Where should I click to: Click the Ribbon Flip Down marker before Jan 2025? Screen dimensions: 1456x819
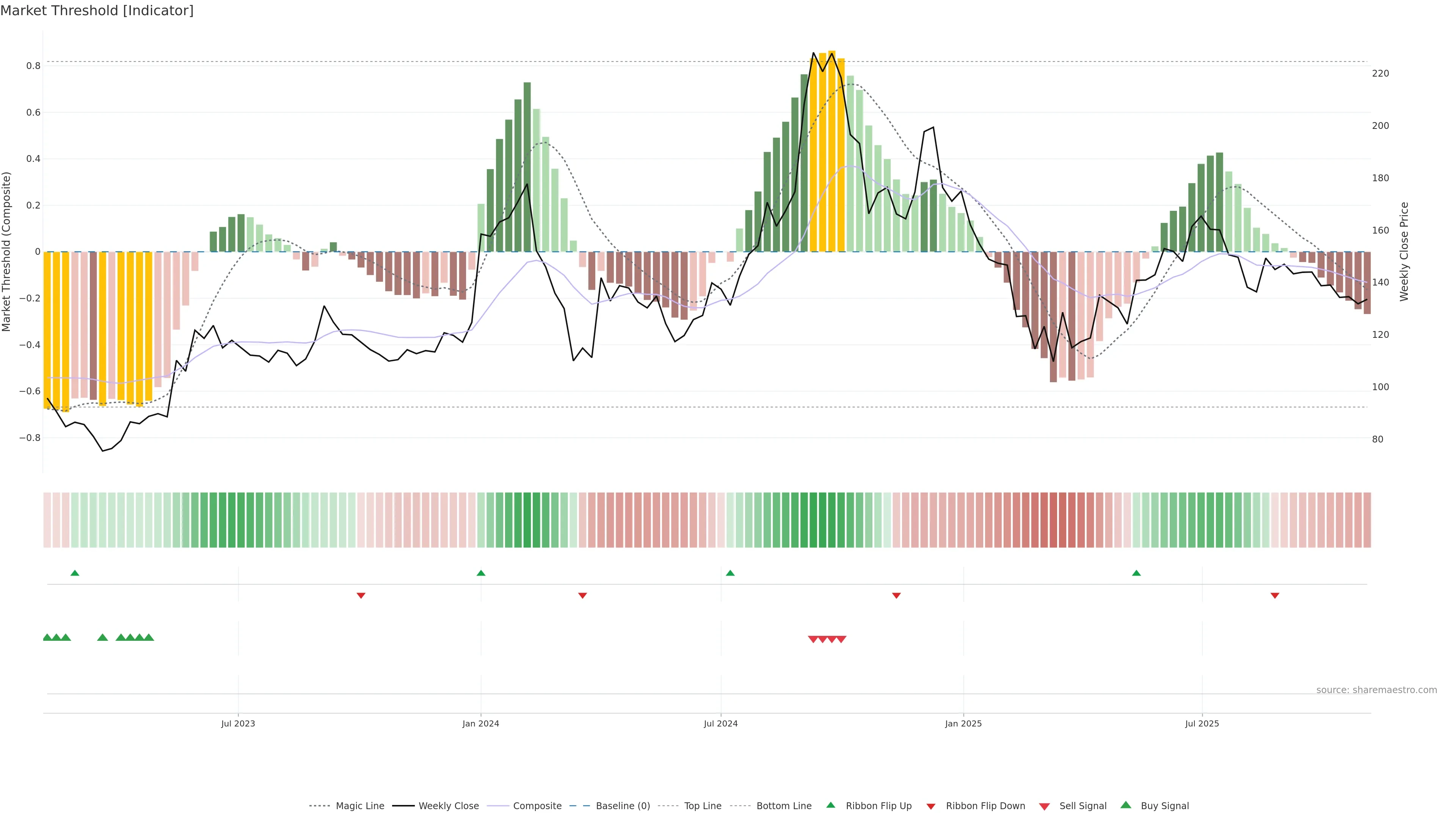(896, 595)
